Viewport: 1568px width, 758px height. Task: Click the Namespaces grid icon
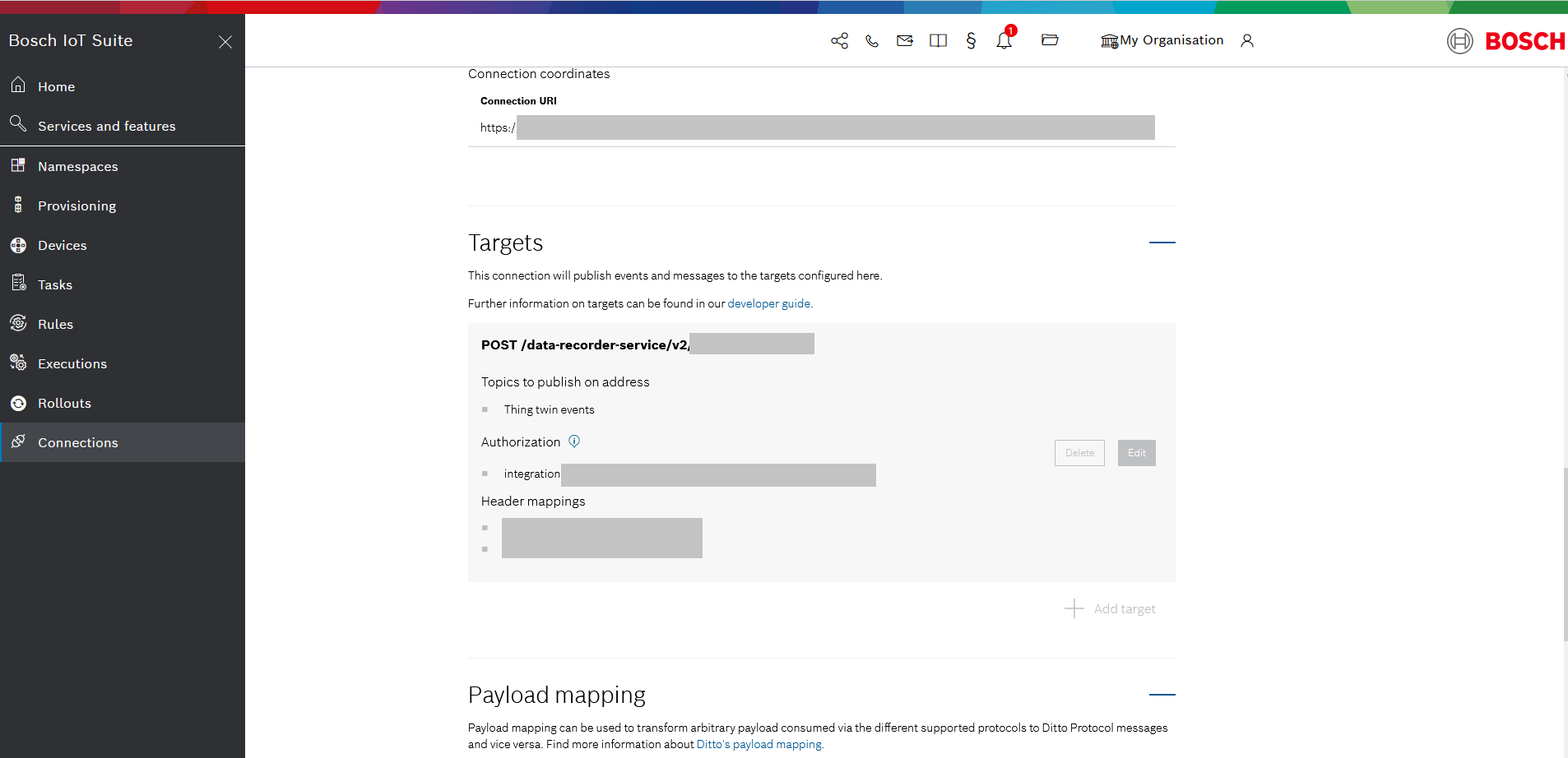click(x=18, y=165)
